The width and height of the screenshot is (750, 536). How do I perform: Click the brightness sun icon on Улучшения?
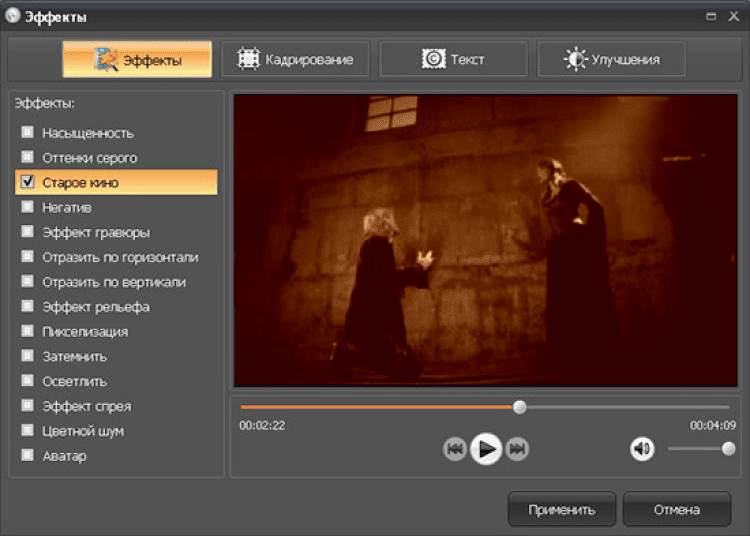pyautogui.click(x=576, y=59)
